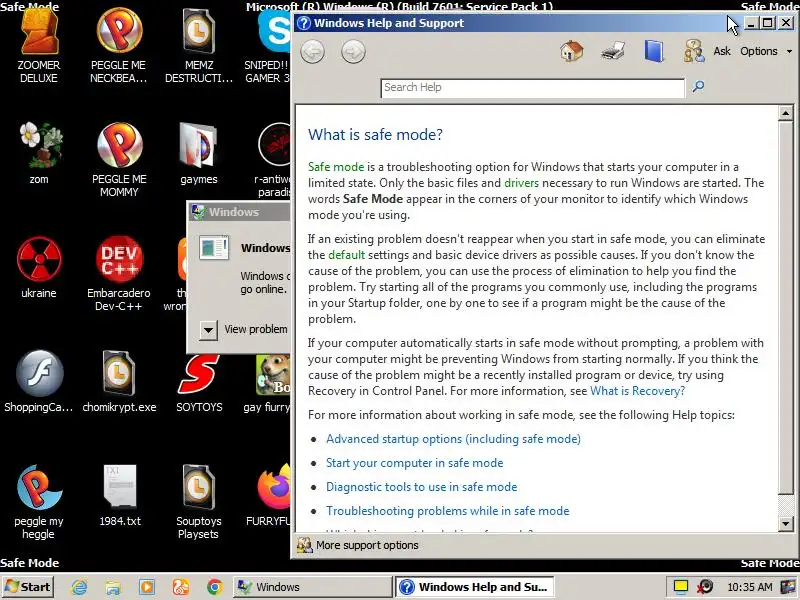Click the yellow tray notification icon
This screenshot has width=800, height=600.
pyautogui.click(x=680, y=587)
